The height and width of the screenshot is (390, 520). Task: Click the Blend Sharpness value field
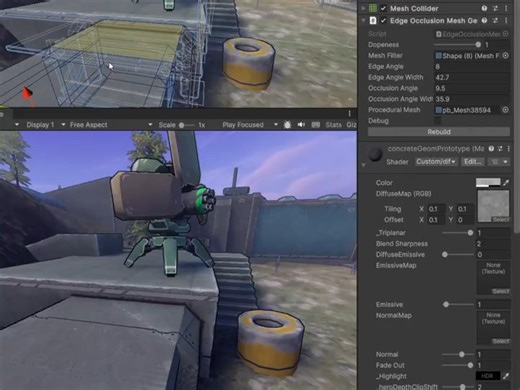(x=493, y=244)
